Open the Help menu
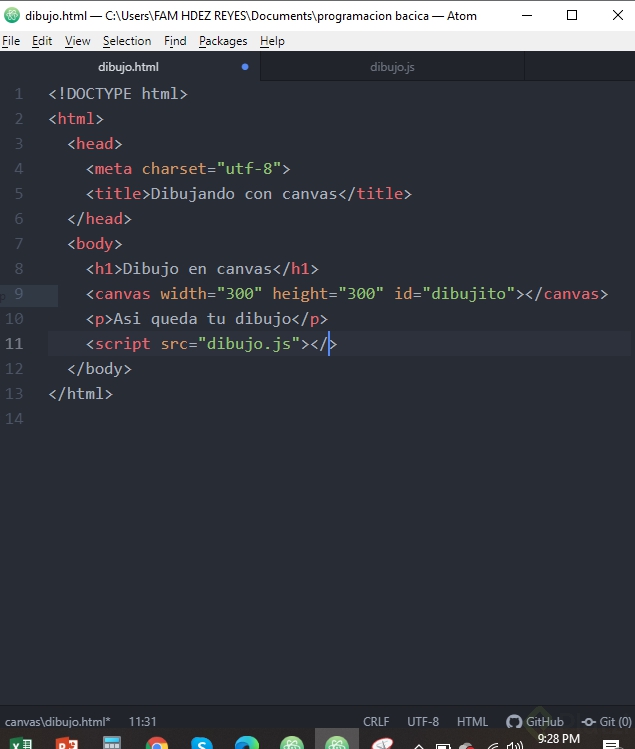The width and height of the screenshot is (635, 749). [x=272, y=41]
